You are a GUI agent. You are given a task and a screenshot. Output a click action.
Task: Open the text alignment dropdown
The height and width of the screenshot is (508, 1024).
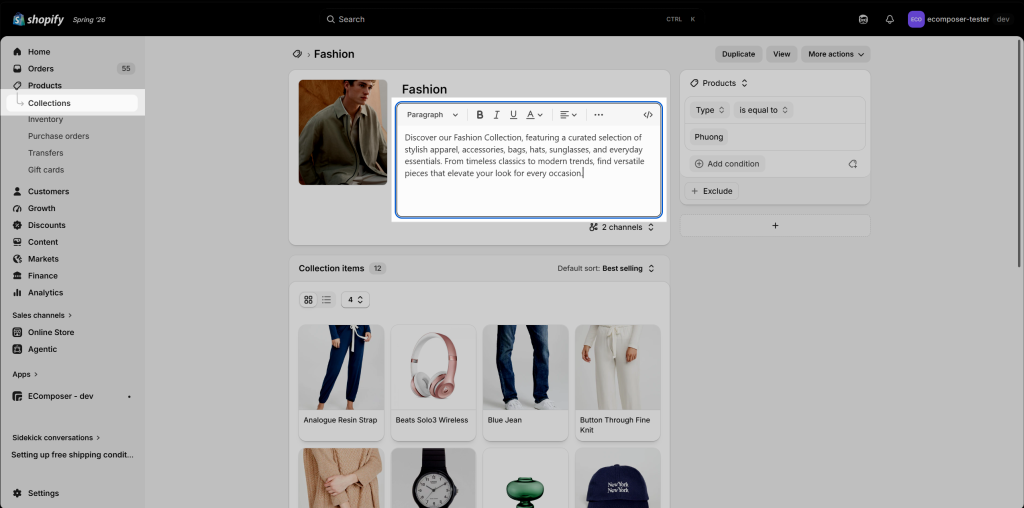pos(569,115)
